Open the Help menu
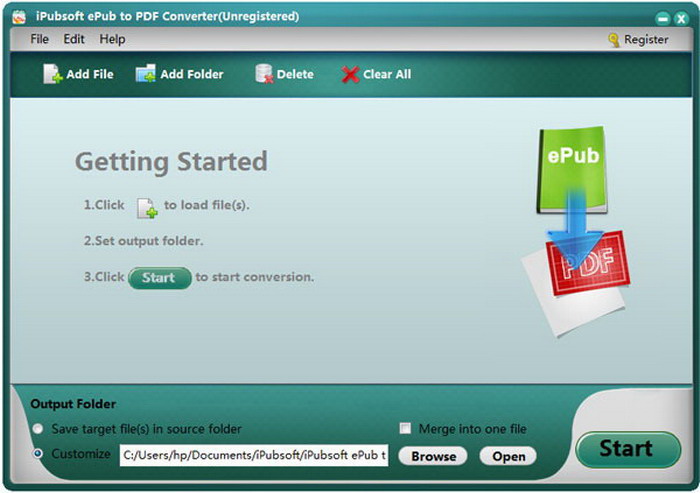Screen dimensions: 700x493 coord(112,39)
